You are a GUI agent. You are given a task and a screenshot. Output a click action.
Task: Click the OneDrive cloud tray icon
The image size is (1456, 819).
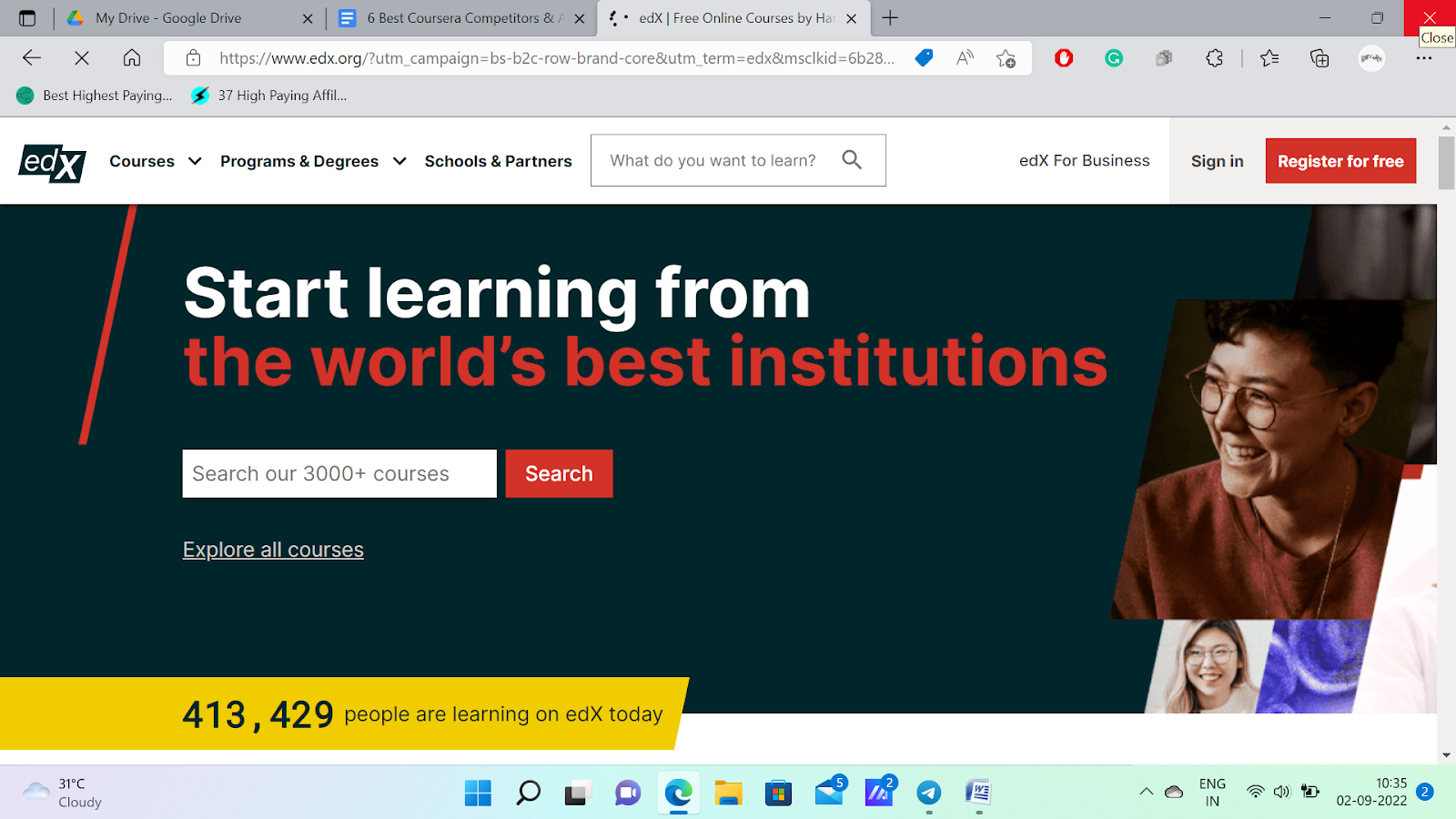point(1174,792)
